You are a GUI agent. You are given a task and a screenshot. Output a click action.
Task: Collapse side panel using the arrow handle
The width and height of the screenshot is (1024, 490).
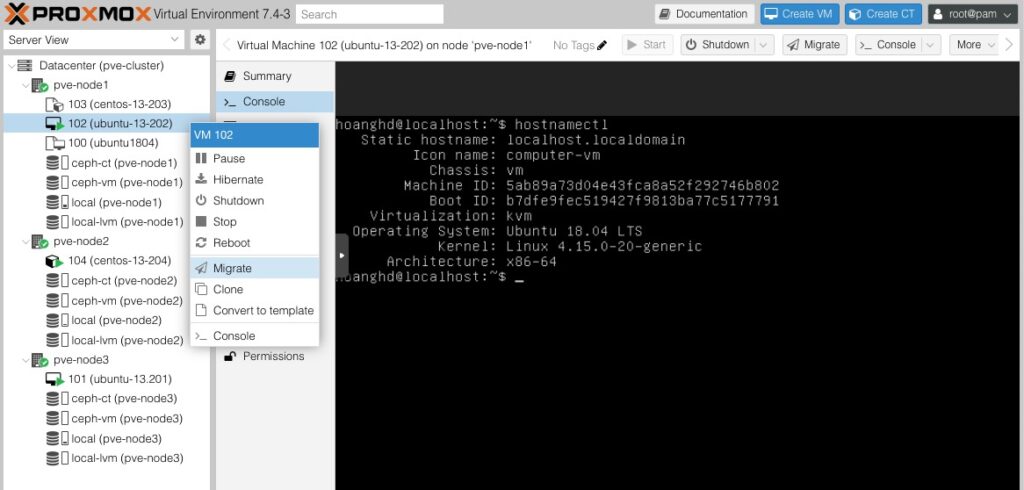342,255
